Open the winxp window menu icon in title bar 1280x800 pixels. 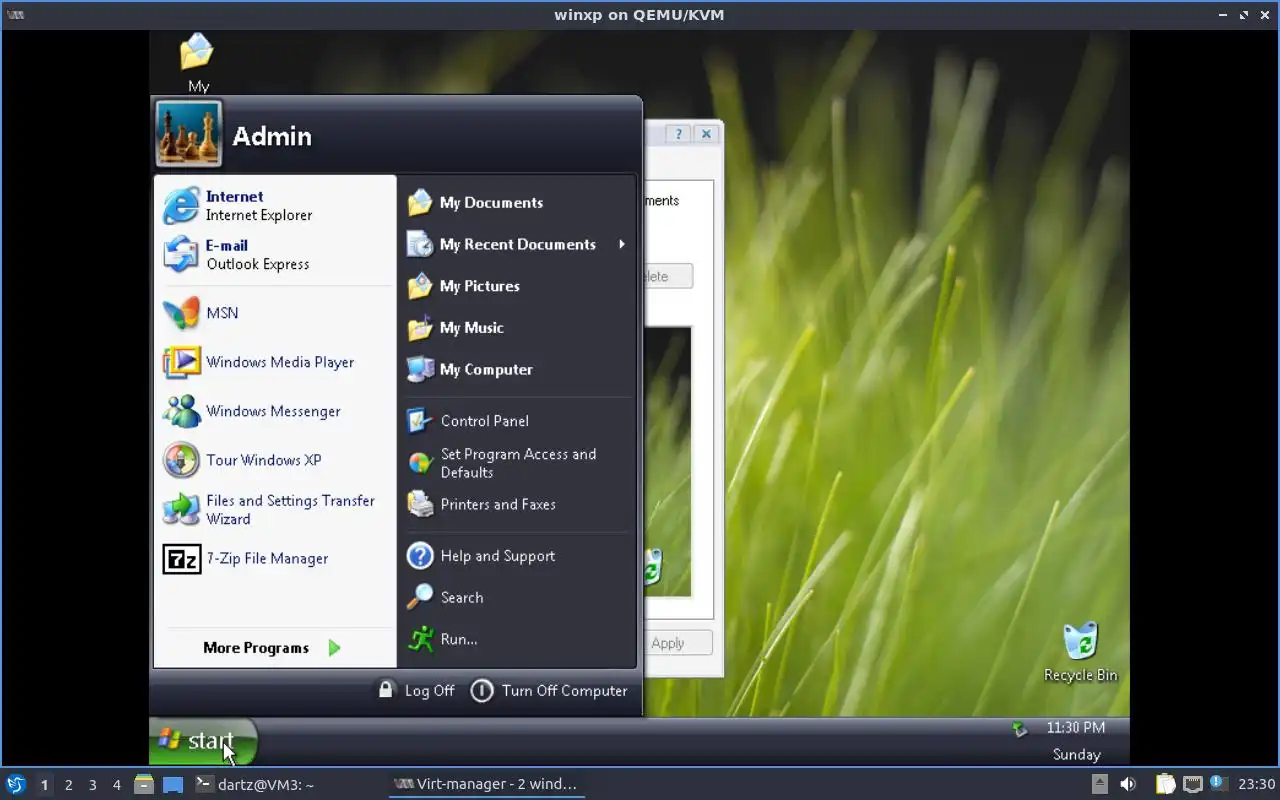pos(15,15)
